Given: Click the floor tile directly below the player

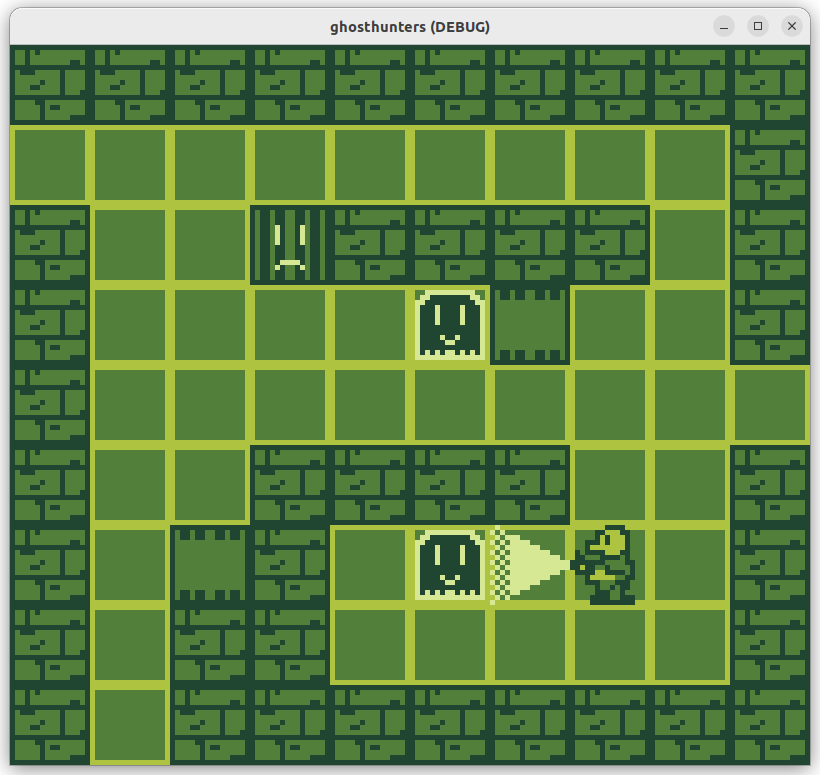Looking at the screenshot, I should tap(610, 645).
